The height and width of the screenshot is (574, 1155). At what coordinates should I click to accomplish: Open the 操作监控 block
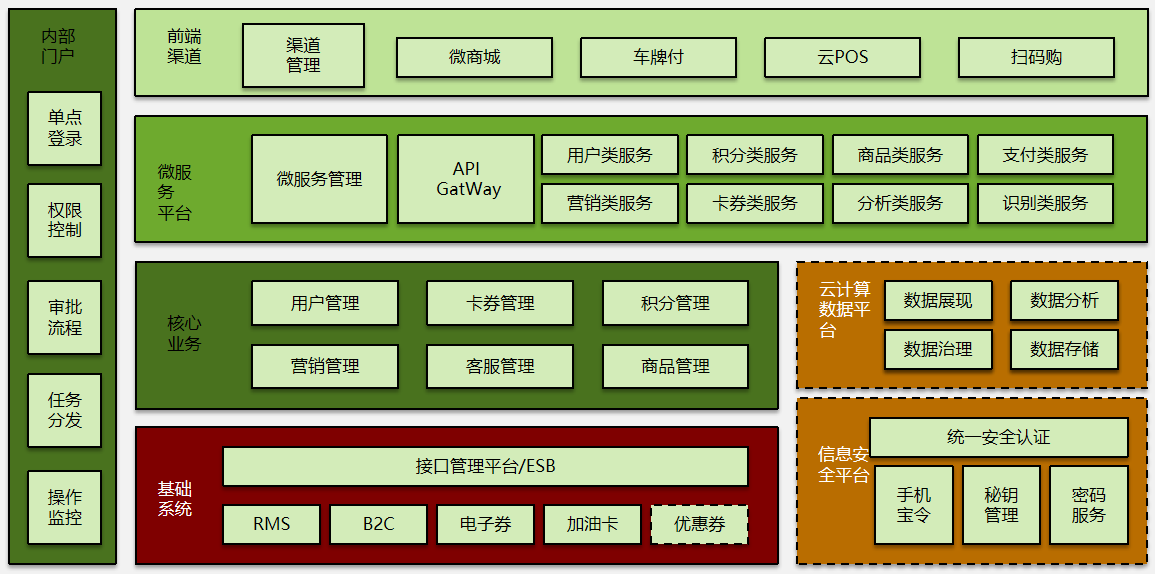pos(65,507)
